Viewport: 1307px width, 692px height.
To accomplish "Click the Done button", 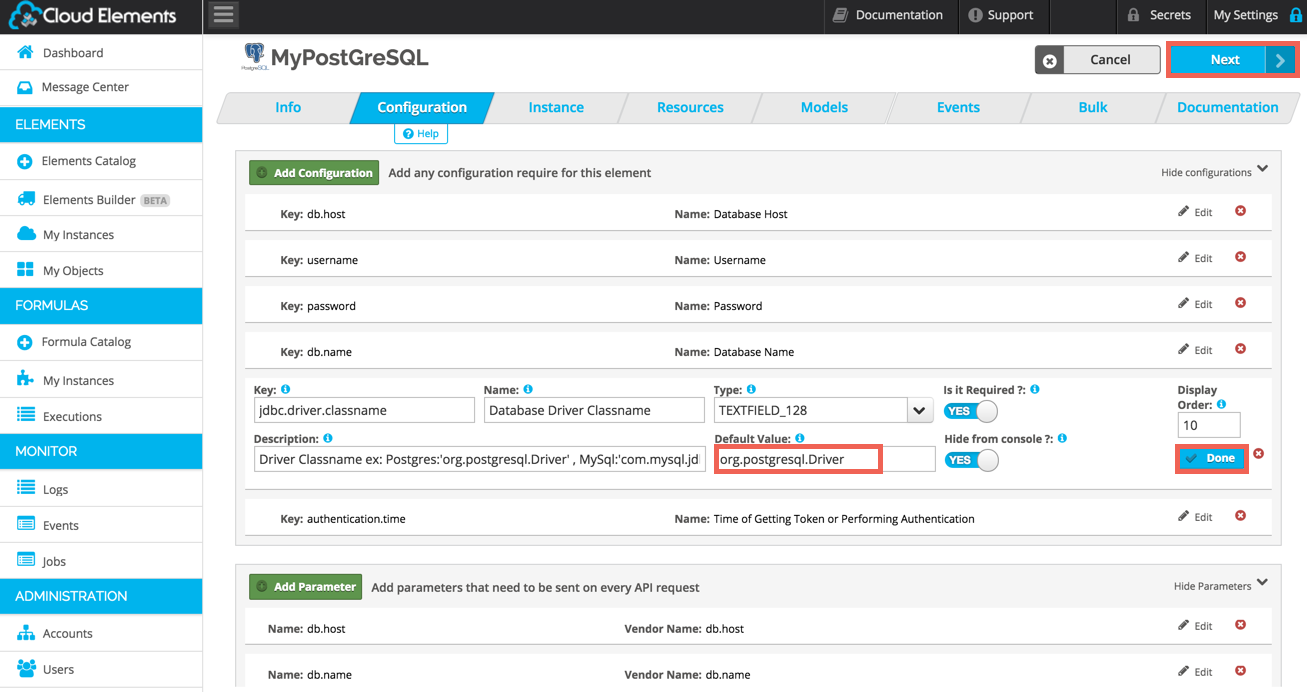I will tap(1211, 458).
